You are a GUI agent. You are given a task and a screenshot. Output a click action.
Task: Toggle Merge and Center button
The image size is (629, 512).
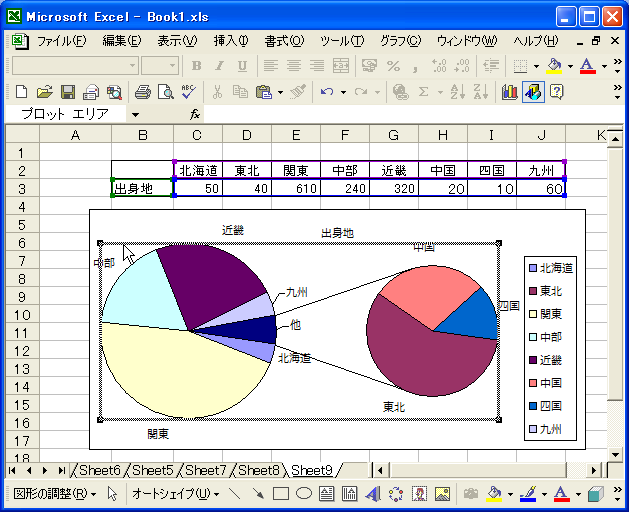point(341,65)
